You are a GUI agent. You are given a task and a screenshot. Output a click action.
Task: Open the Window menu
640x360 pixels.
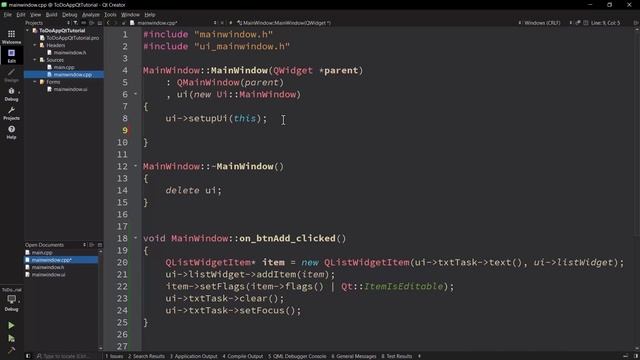point(130,15)
